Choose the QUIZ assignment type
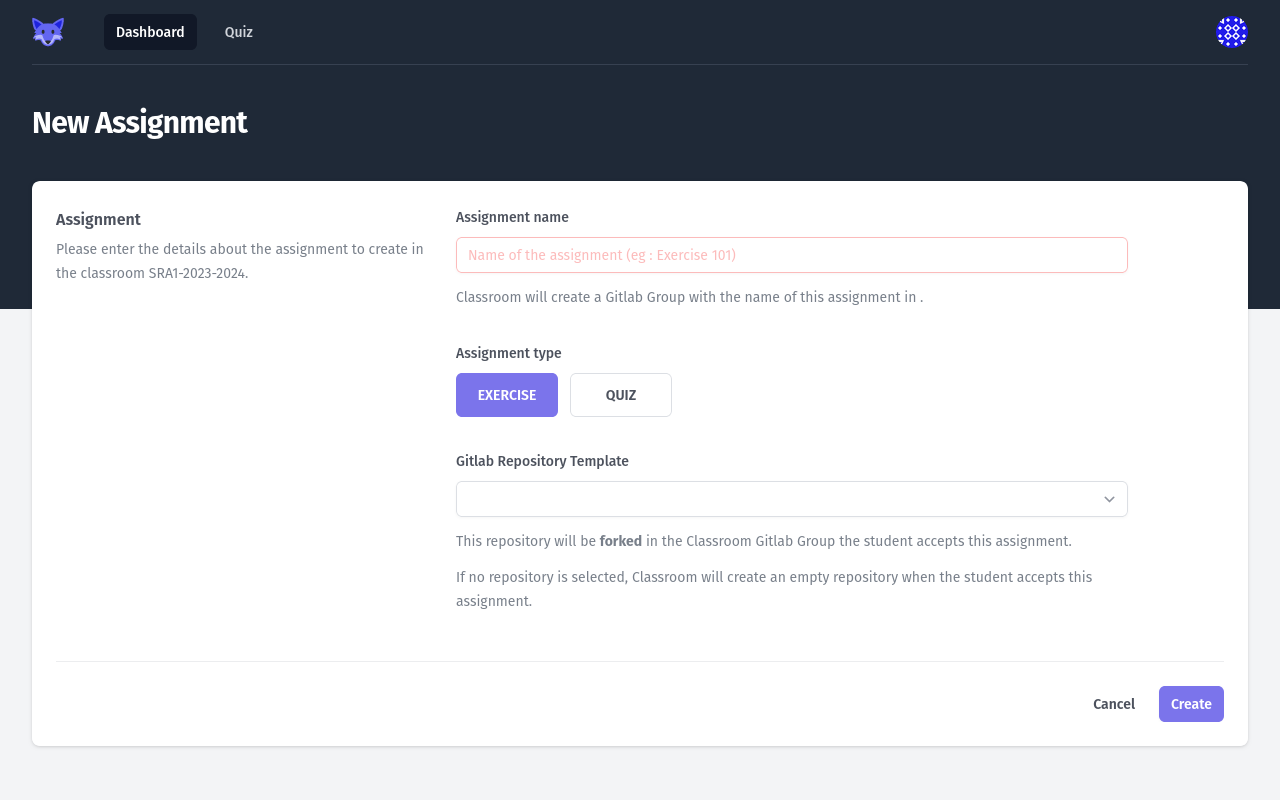1280x800 pixels. pos(620,395)
